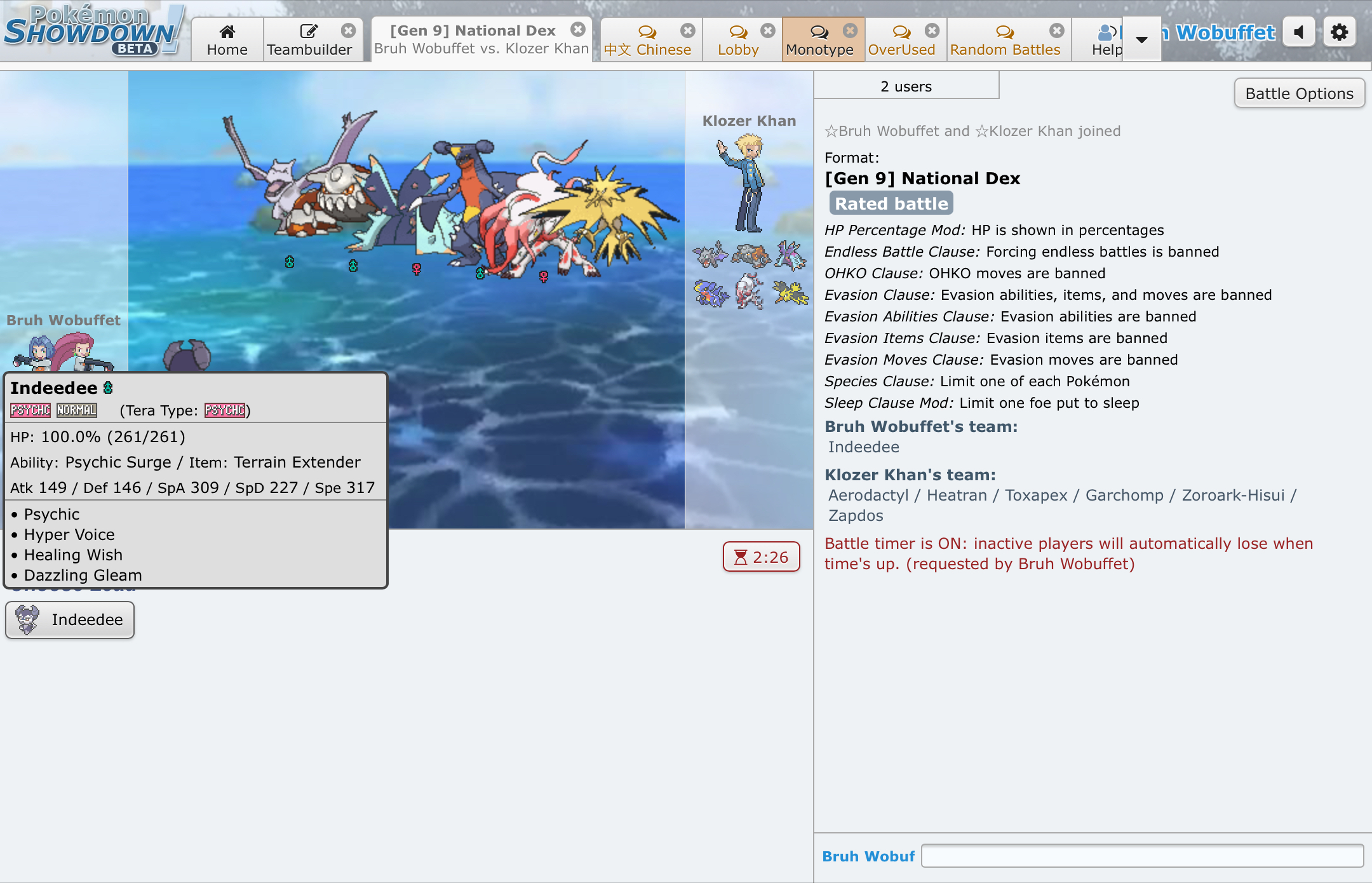1372x883 pixels.
Task: Click the Indeedee sprite on your side
Action: [x=187, y=354]
